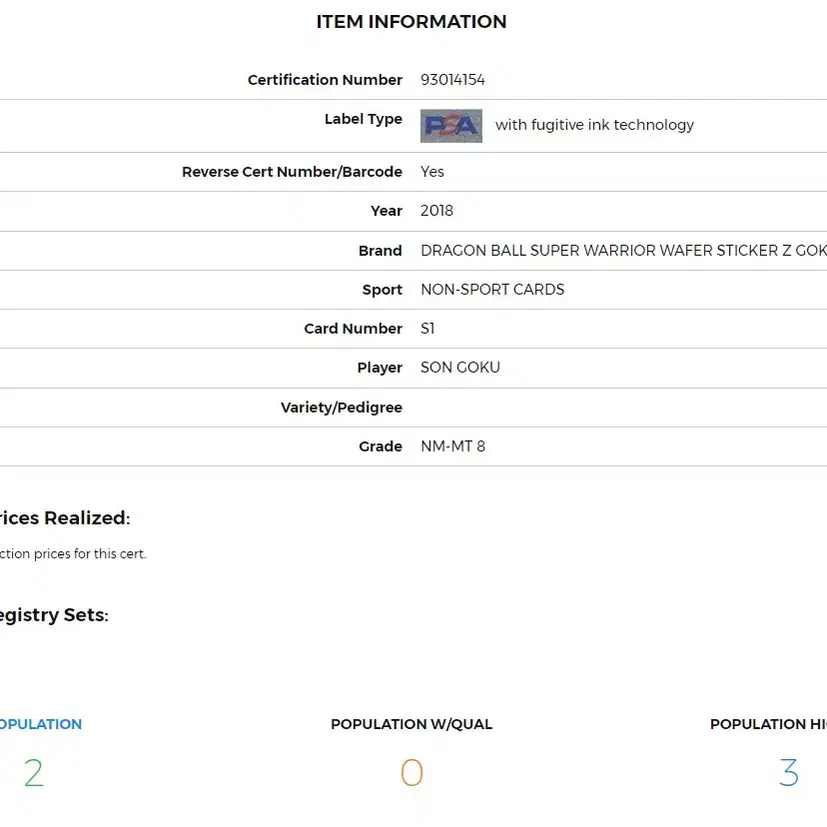This screenshot has width=827, height=827.
Task: Click the Prices Realized section heading
Action: pyautogui.click(x=64, y=518)
